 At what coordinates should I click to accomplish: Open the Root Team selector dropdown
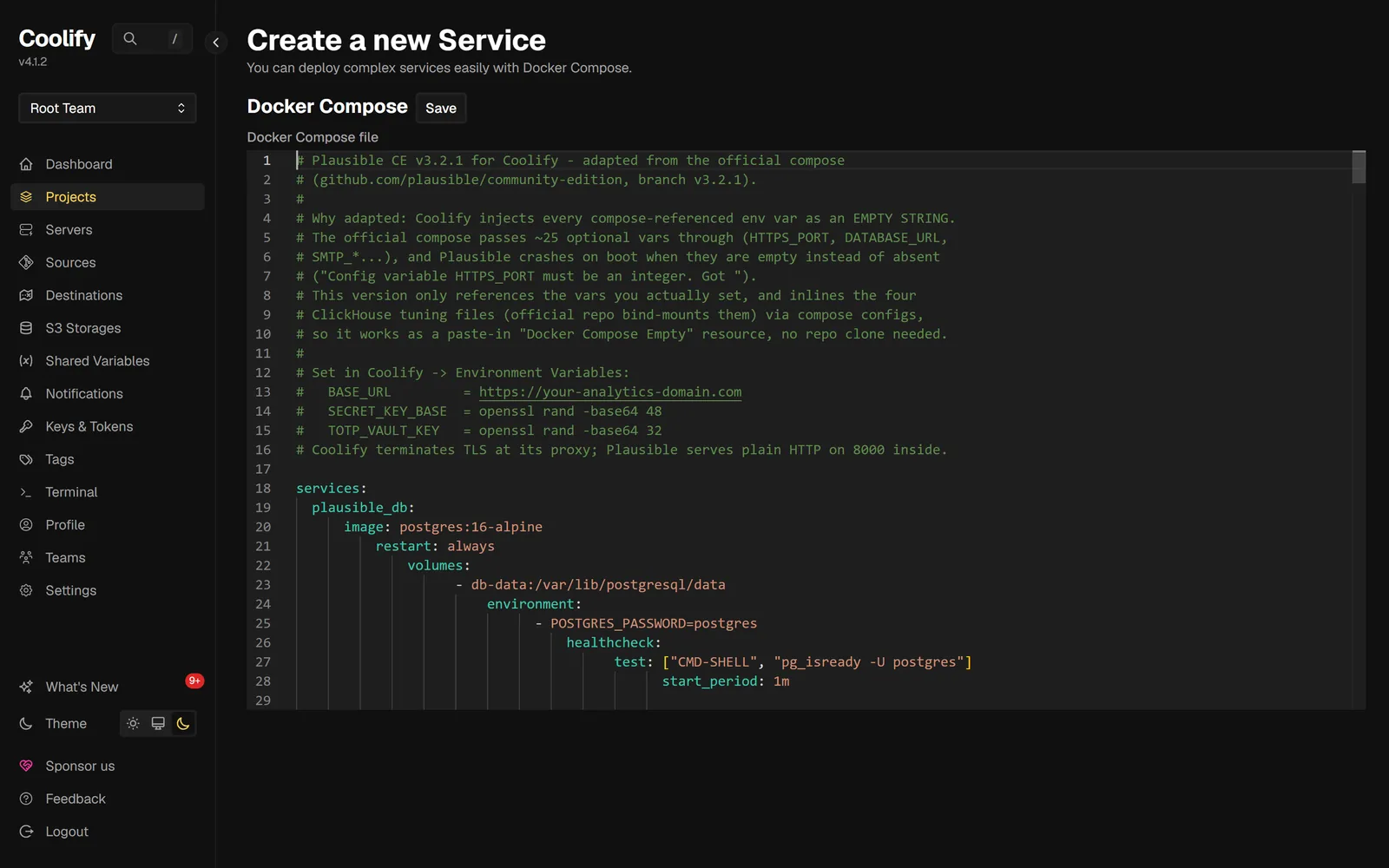pyautogui.click(x=108, y=108)
